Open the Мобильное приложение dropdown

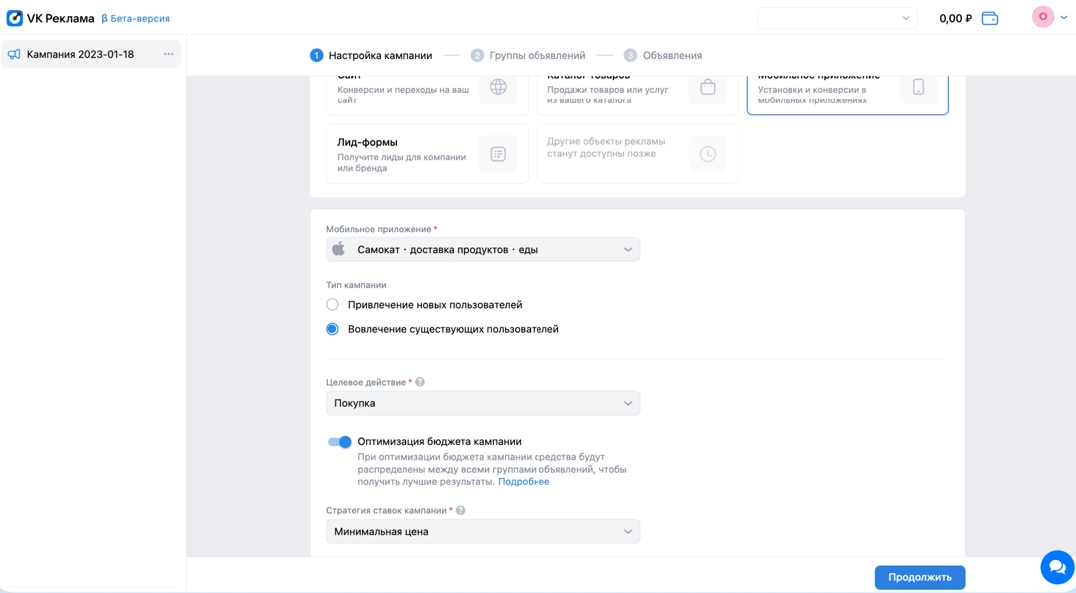(483, 250)
